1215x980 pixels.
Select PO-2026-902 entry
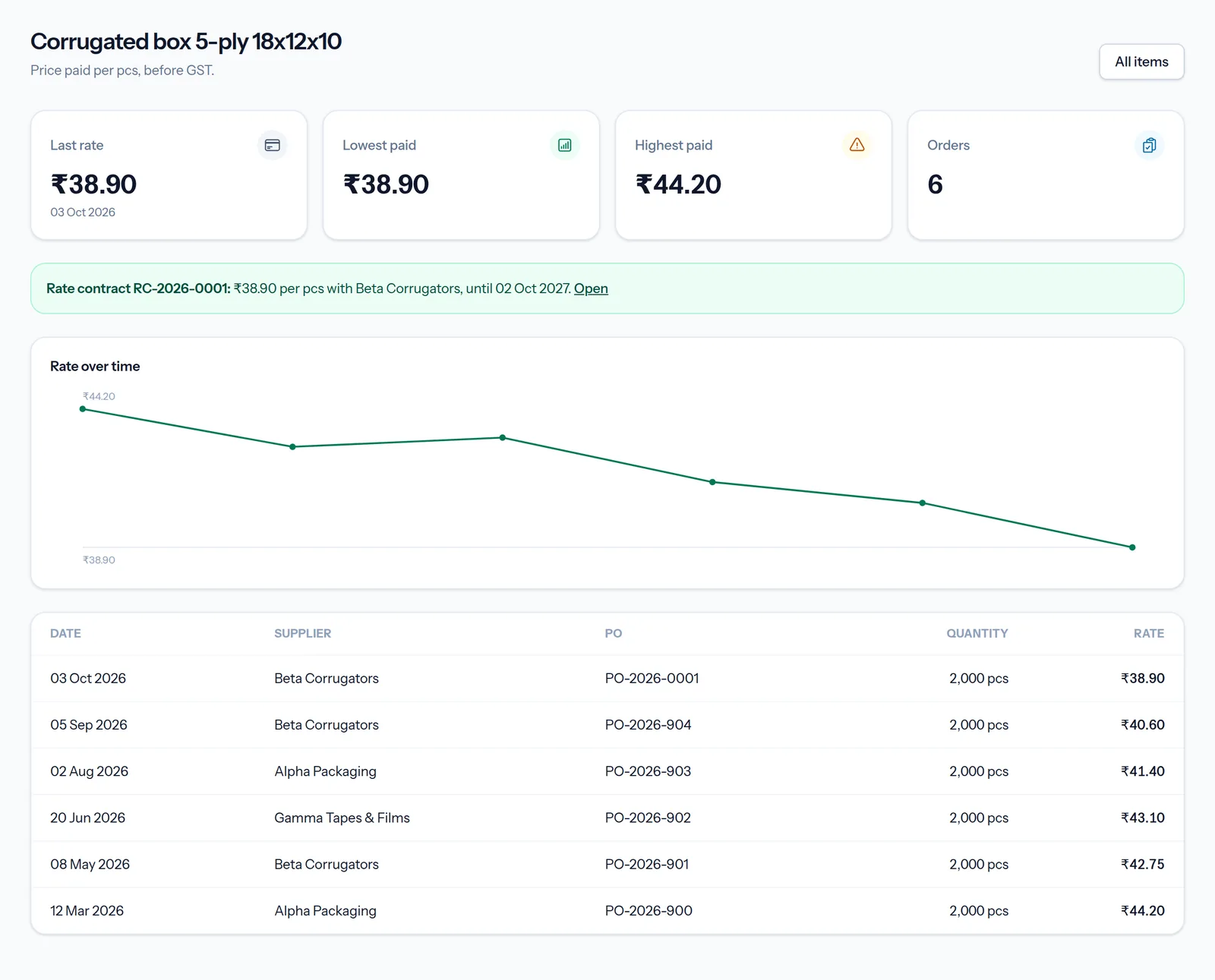click(x=649, y=818)
